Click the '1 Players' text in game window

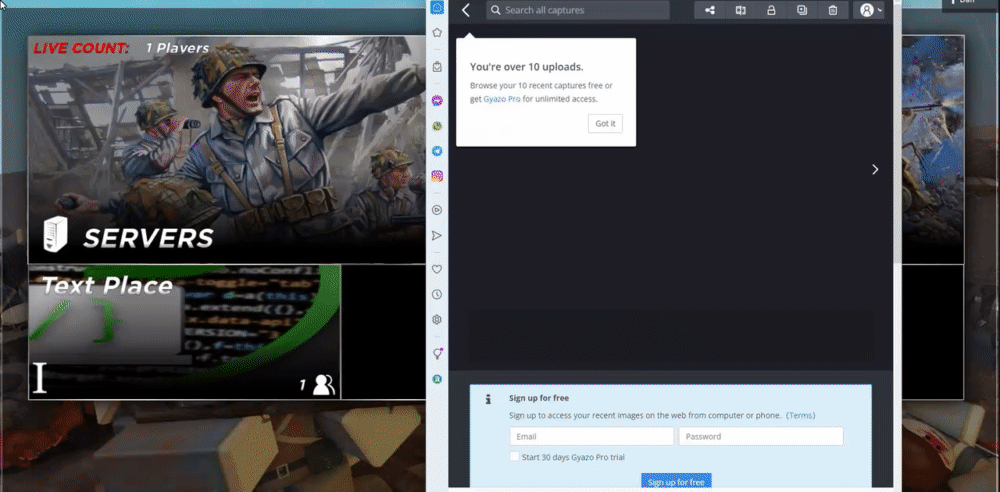click(x=177, y=48)
